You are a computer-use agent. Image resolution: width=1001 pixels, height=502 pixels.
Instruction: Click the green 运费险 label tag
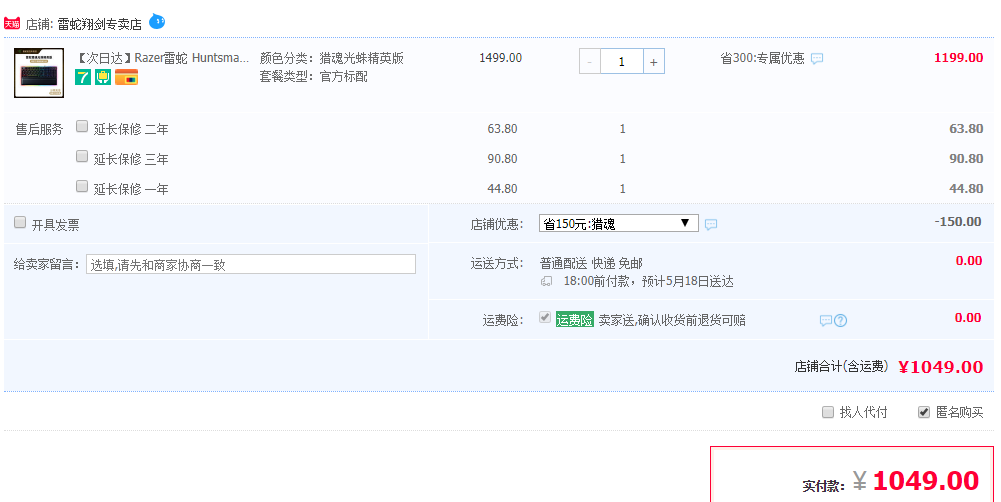[575, 320]
